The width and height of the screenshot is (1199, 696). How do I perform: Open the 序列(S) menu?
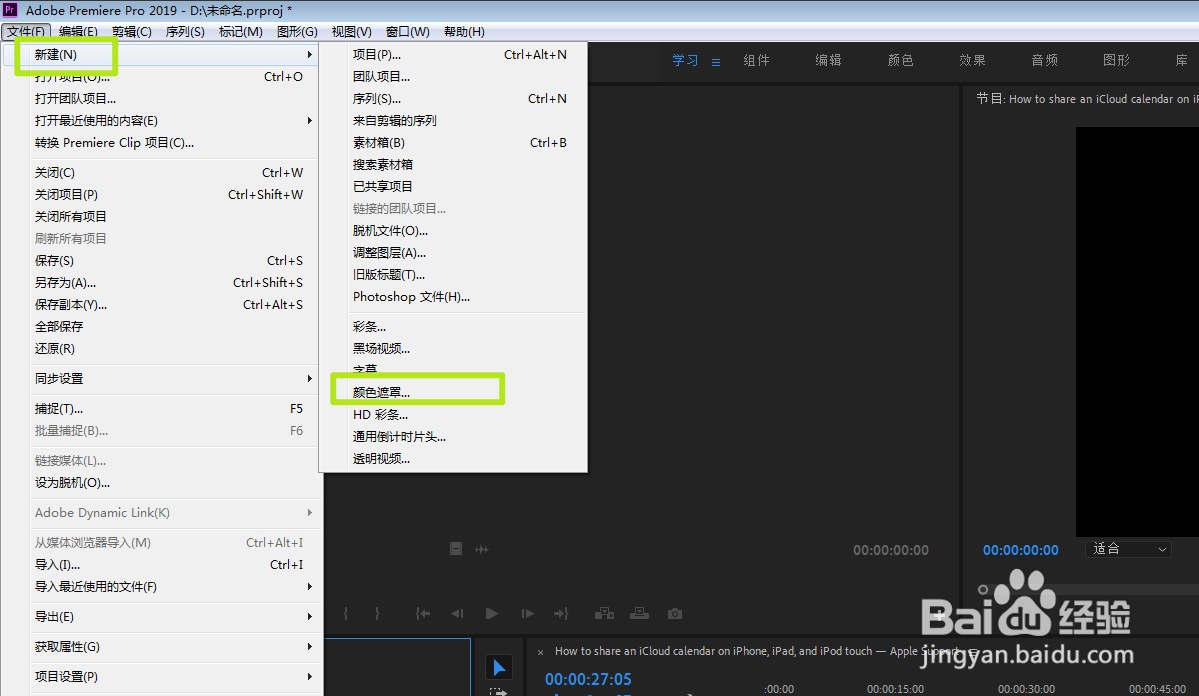click(x=185, y=31)
